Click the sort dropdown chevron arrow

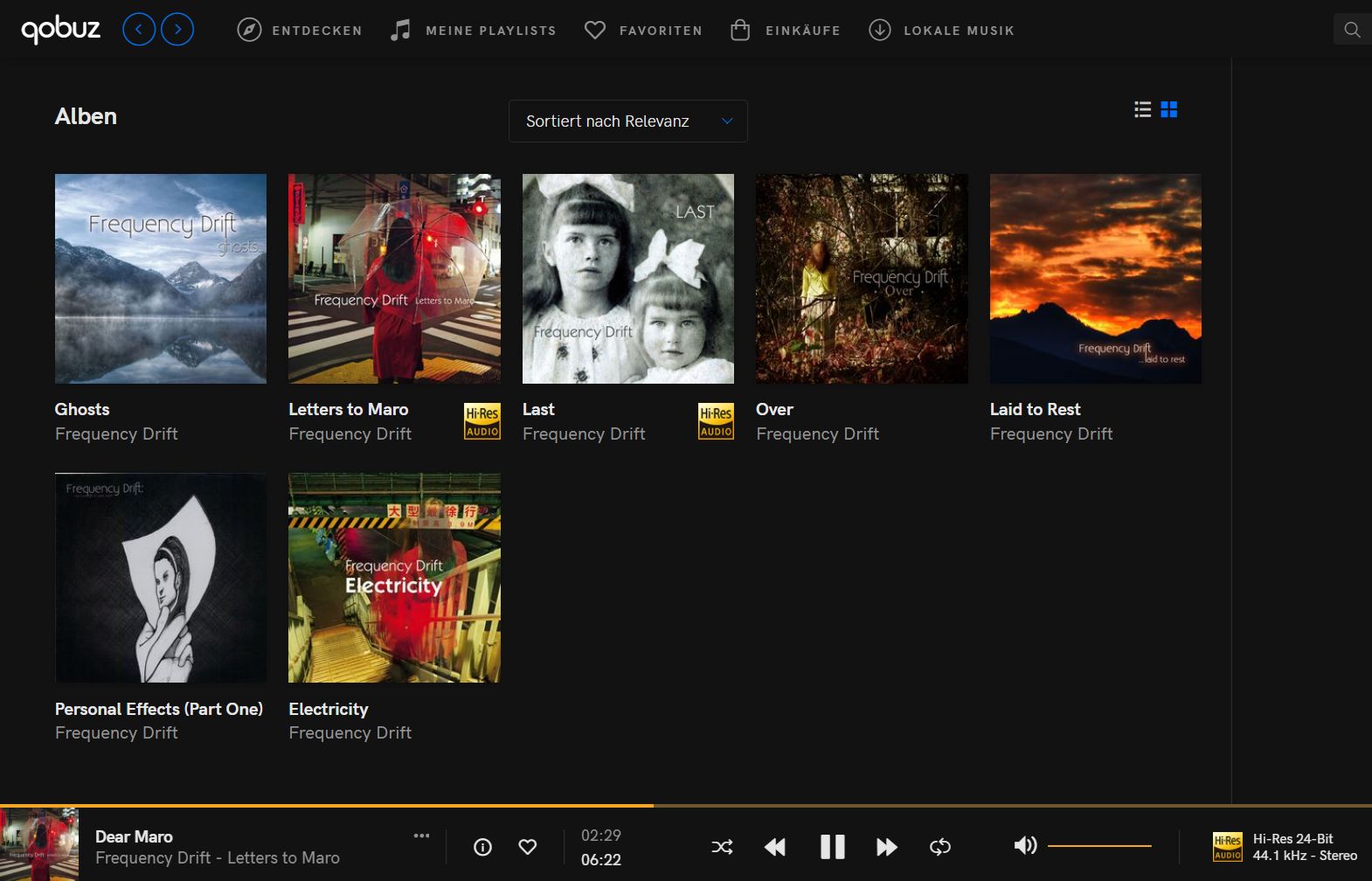tap(727, 121)
